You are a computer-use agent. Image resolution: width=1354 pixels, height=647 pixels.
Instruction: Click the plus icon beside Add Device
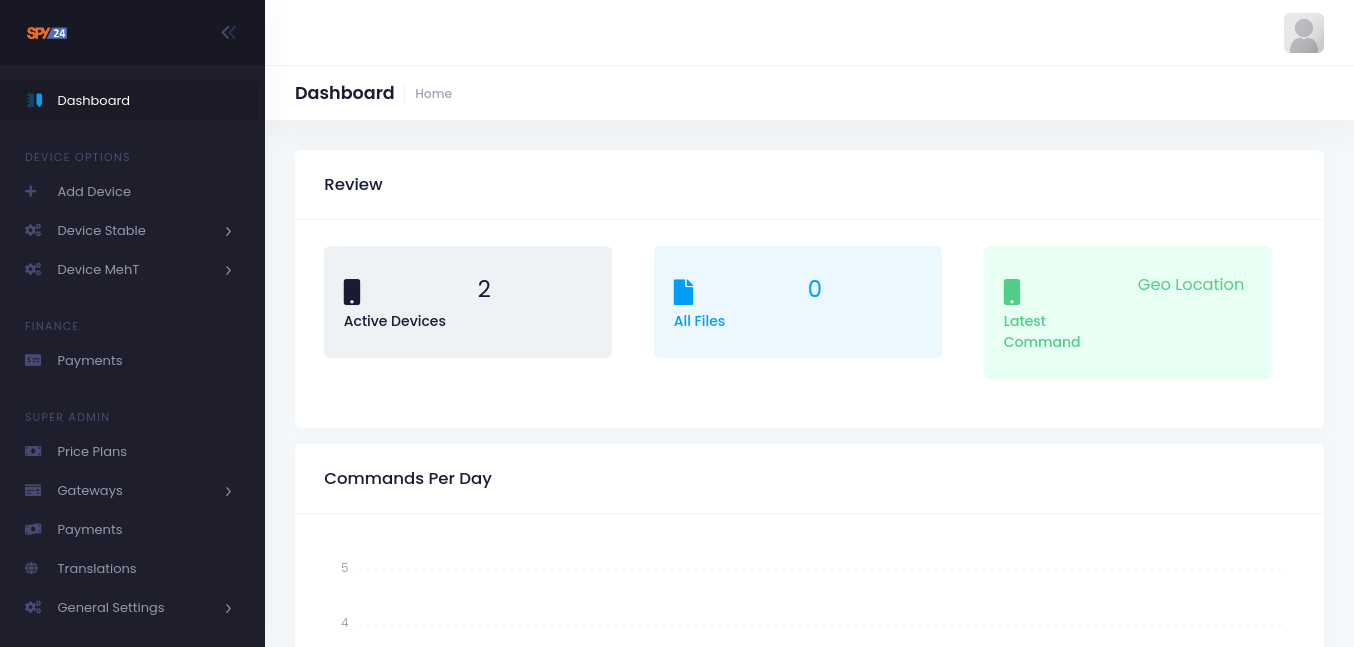point(31,191)
